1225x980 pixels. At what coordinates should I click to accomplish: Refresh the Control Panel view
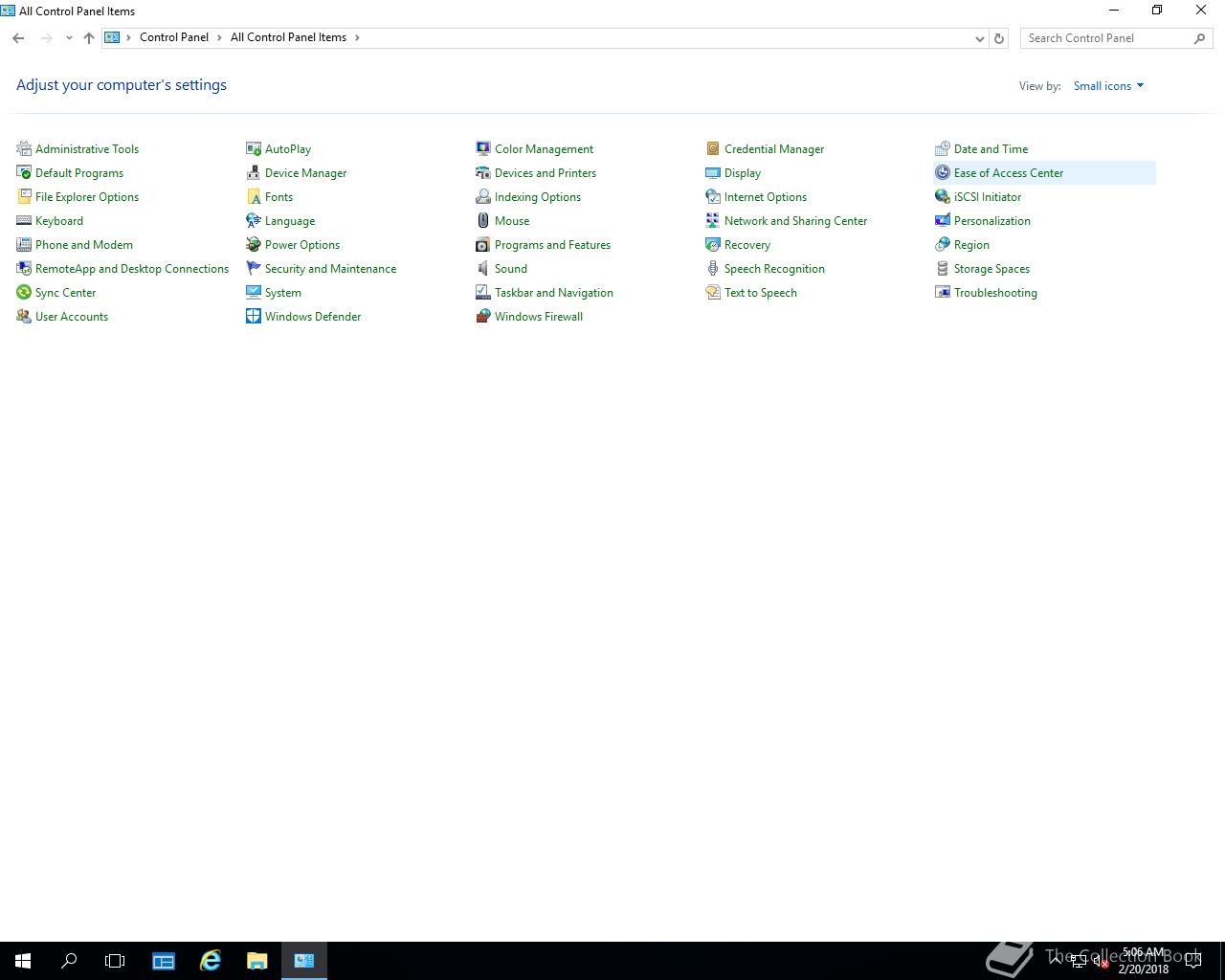[999, 38]
